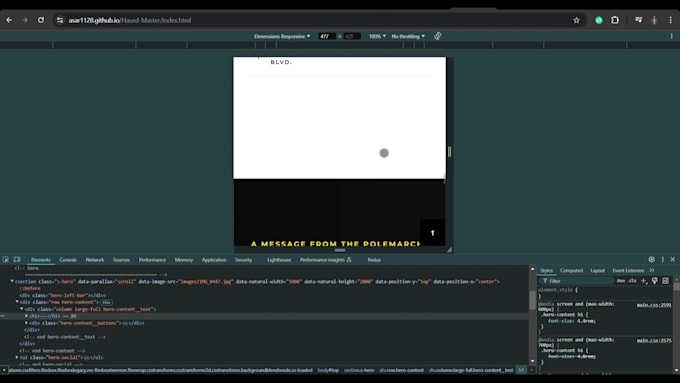Grab the viewport right-edge resize handle
This screenshot has height=383, width=680.
tap(449, 151)
